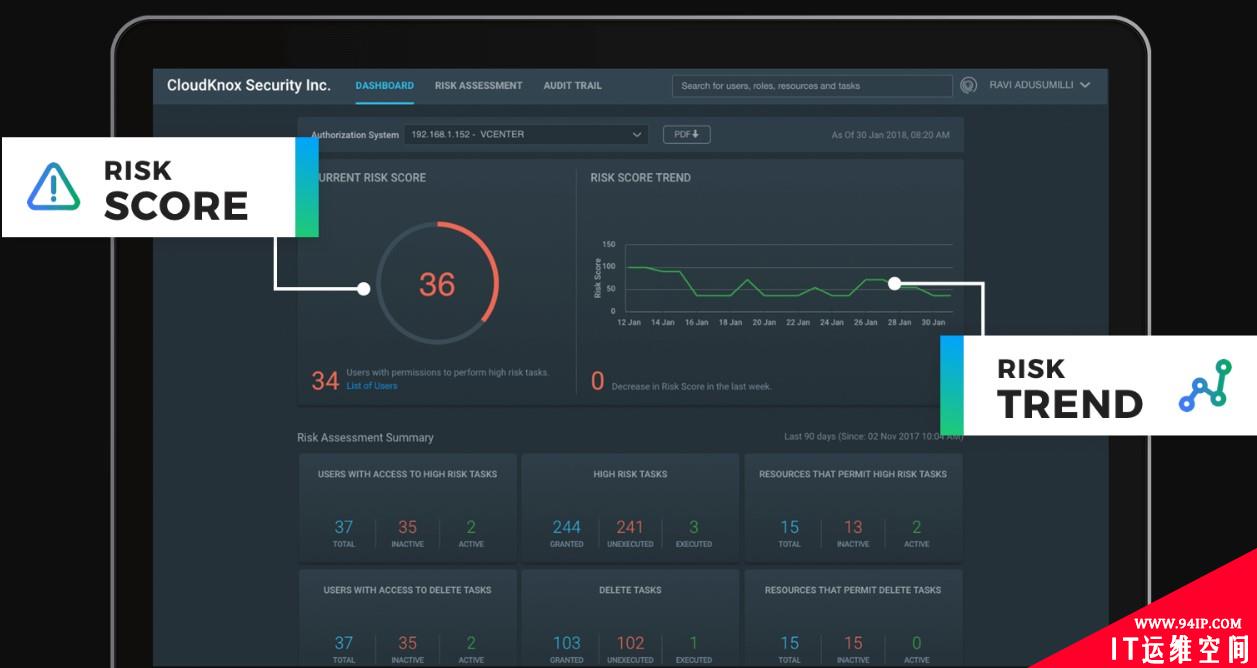Viewport: 1257px width, 668px height.
Task: Select unexecuted 102 delete tasks
Action: pos(630,643)
